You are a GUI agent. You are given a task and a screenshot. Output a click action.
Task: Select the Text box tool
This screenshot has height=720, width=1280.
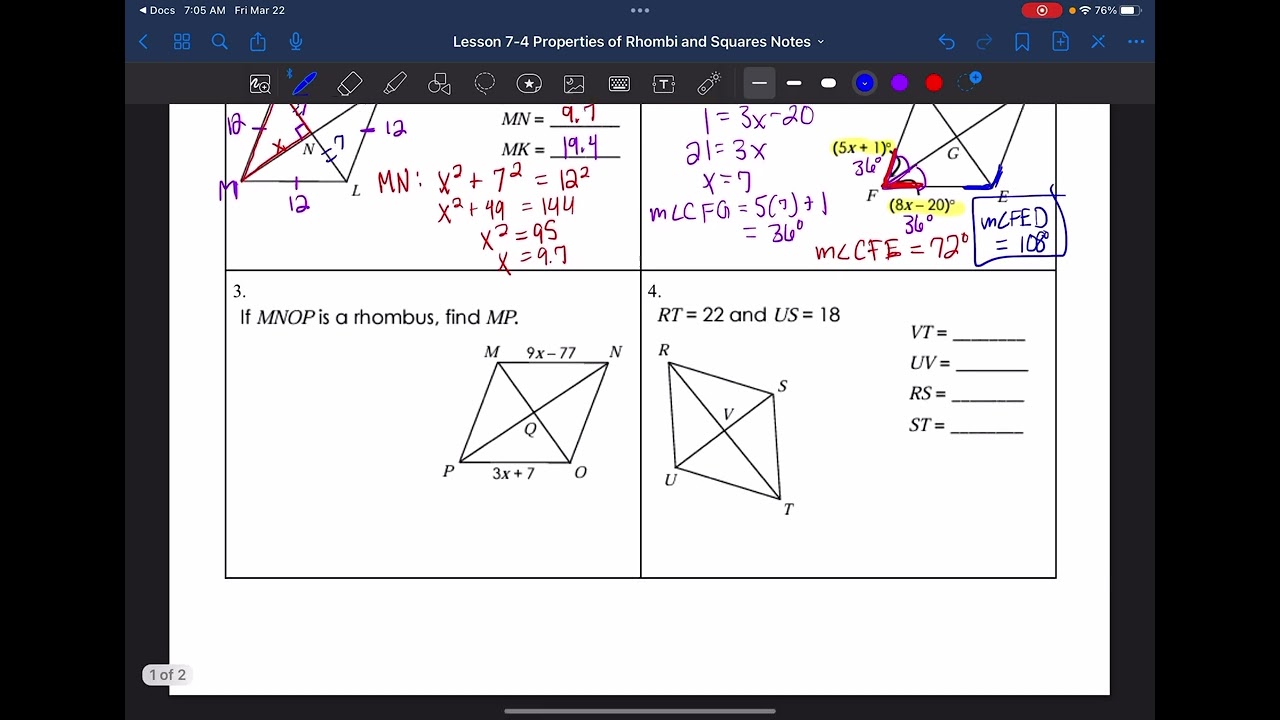664,84
